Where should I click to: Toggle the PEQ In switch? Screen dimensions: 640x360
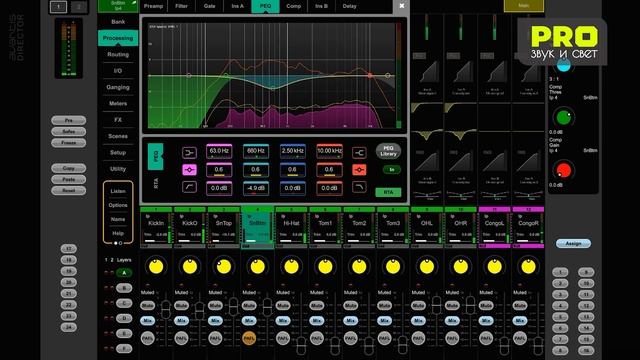[391, 169]
